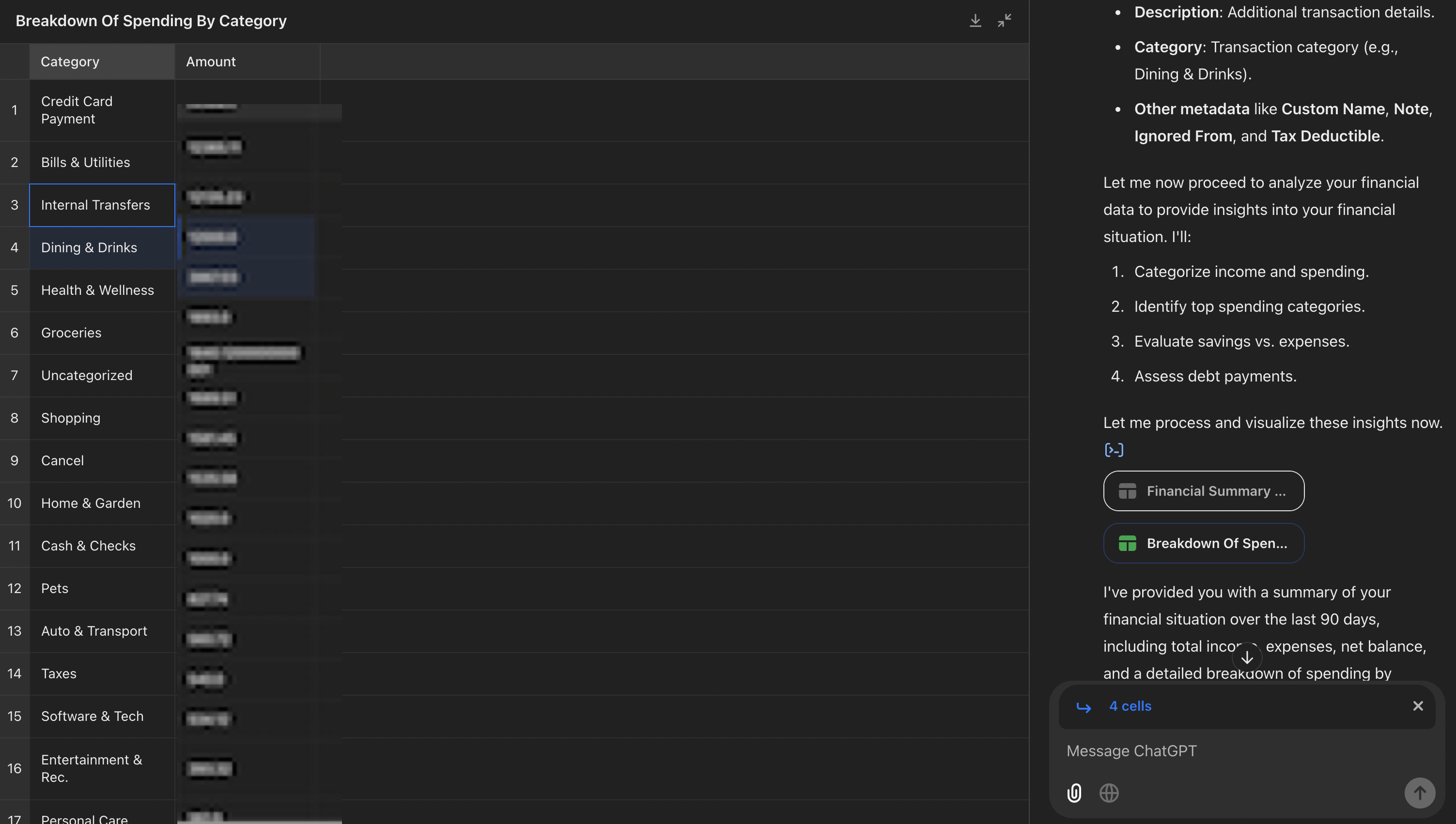
Task: Dismiss the 4 cells reference
Action: click(1418, 706)
